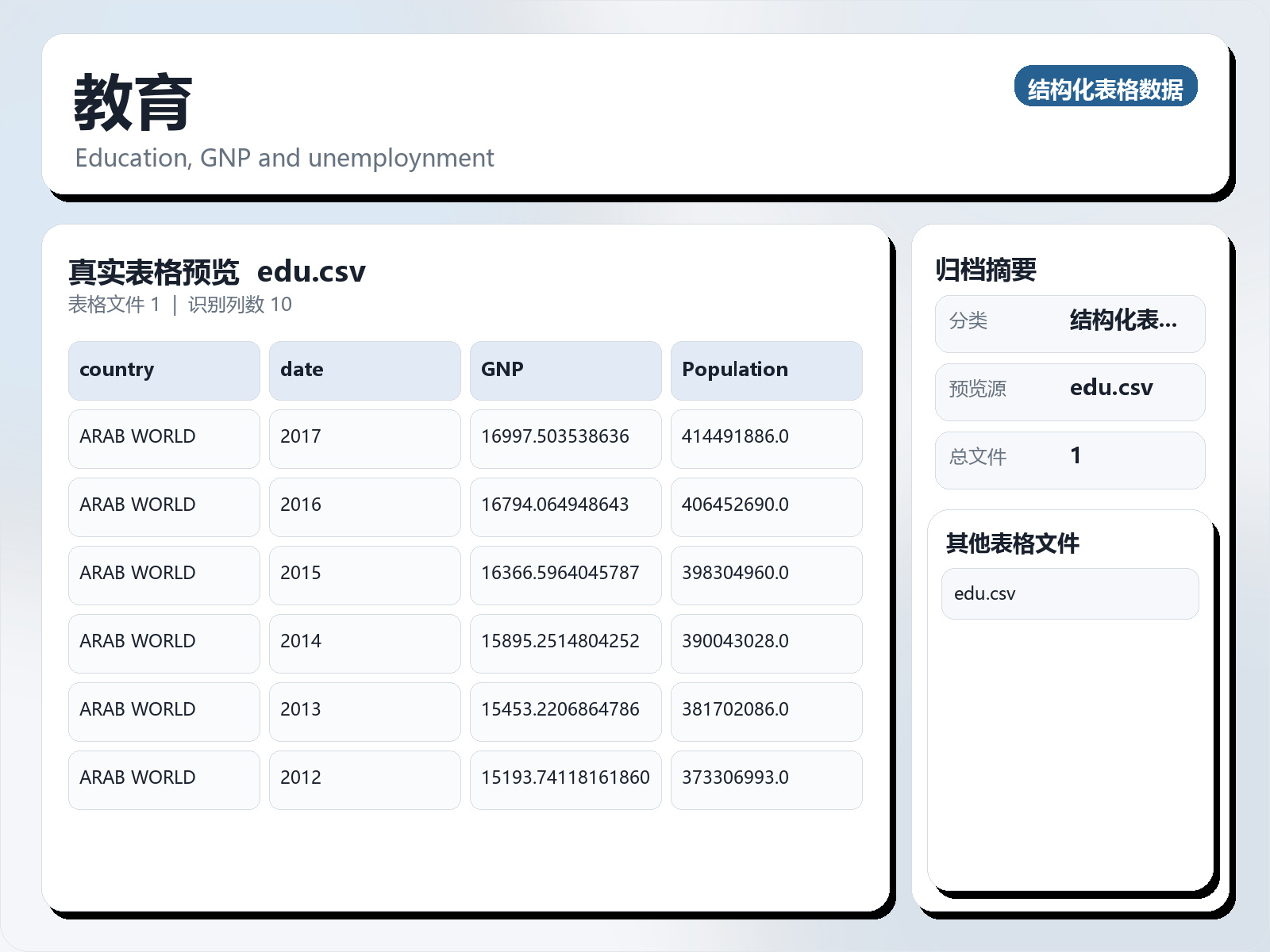Select GNP value 16794.064948643

565,506
